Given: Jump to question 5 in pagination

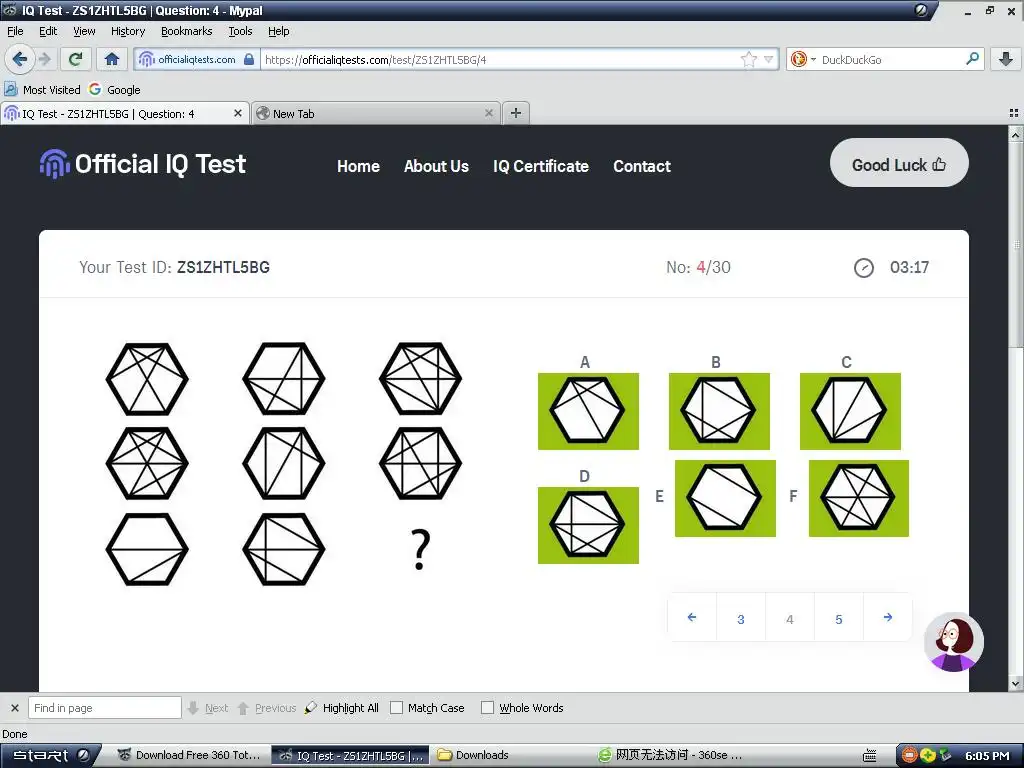Looking at the screenshot, I should [839, 618].
